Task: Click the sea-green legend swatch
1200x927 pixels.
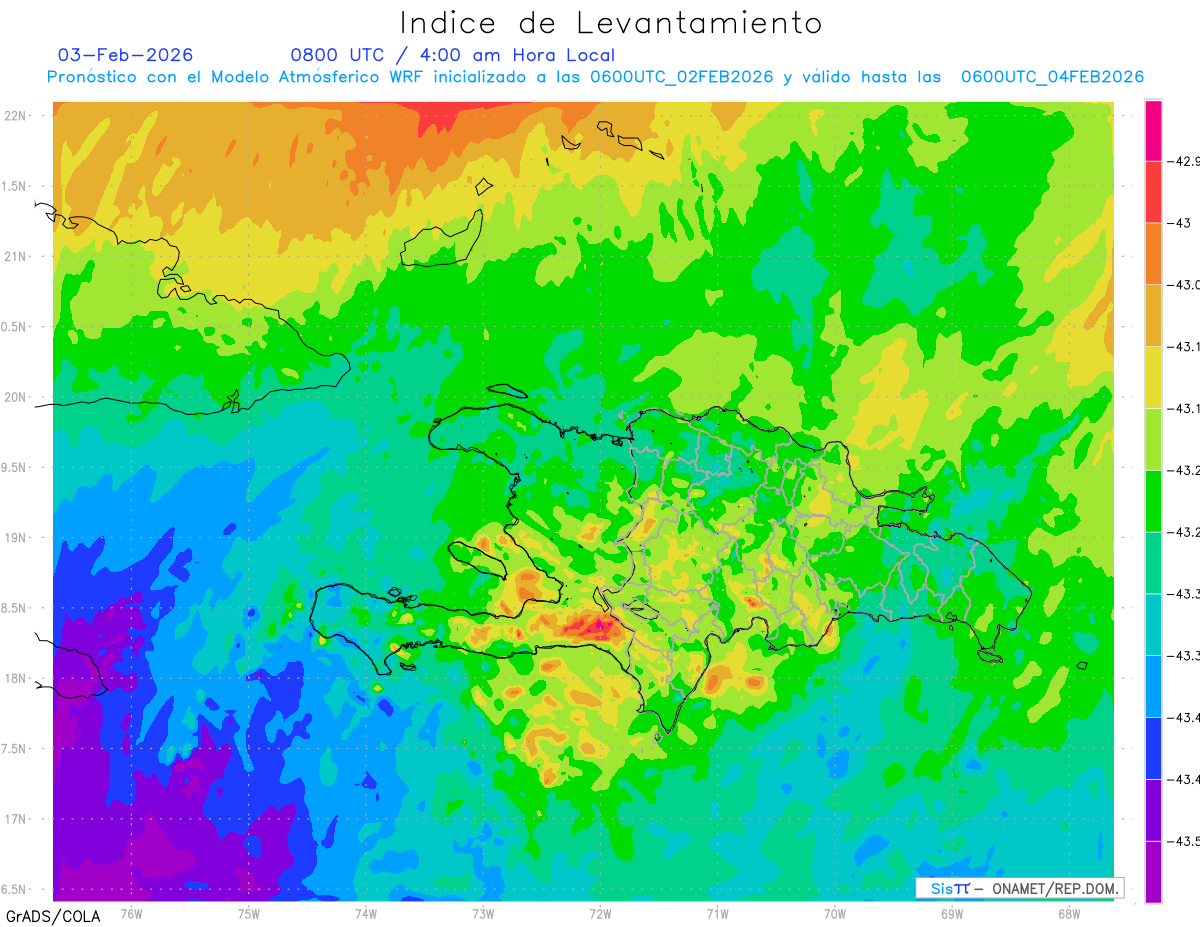Action: pyautogui.click(x=1153, y=563)
